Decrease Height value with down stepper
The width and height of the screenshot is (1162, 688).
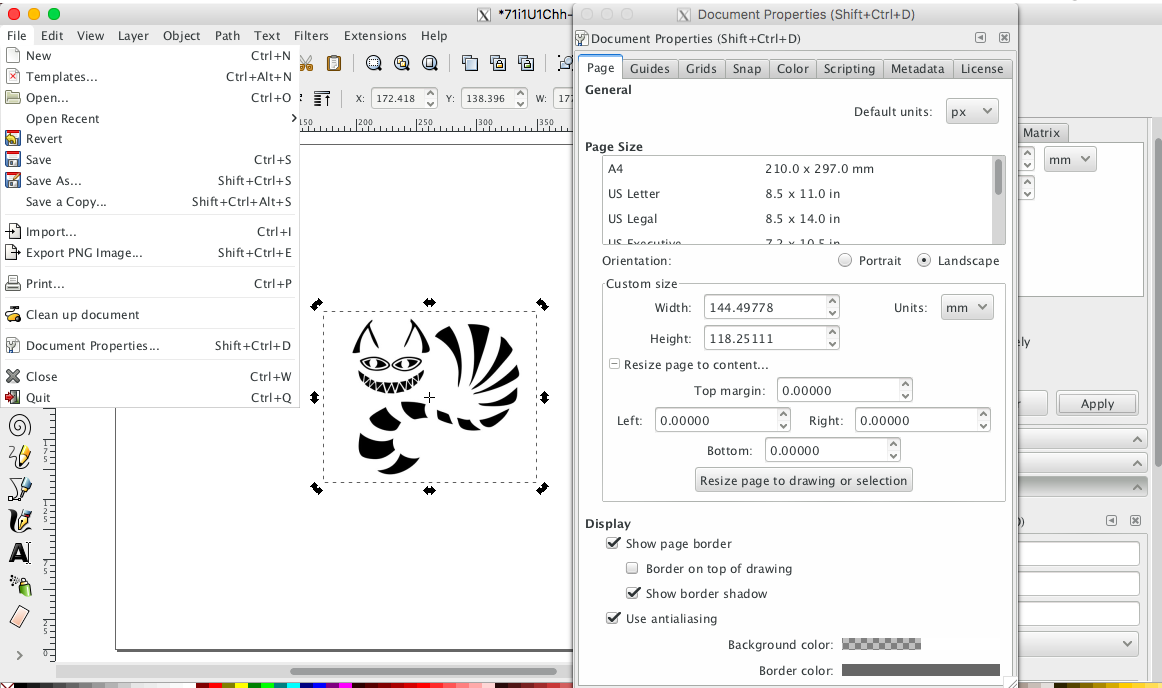[833, 344]
